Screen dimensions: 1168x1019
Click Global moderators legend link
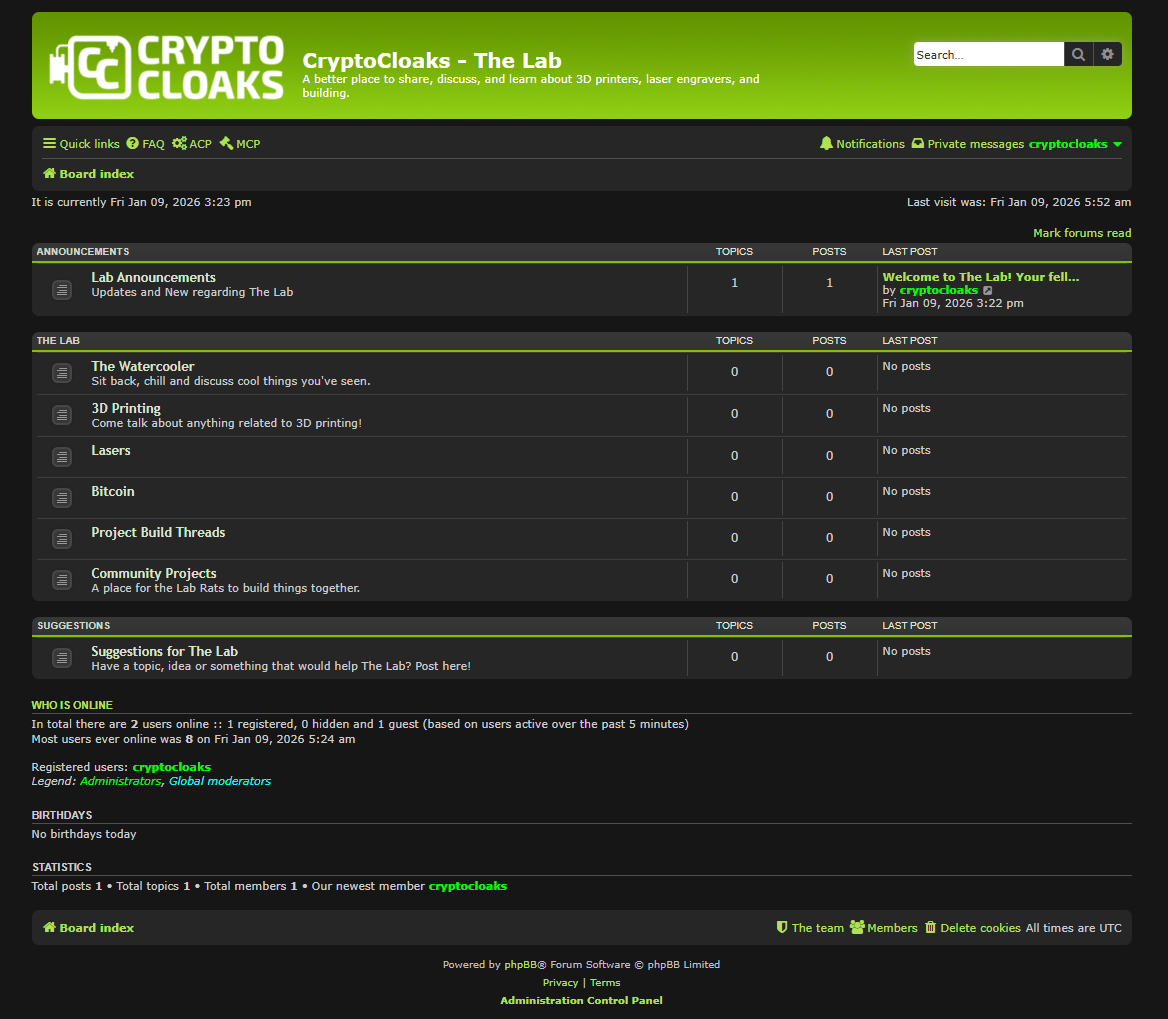[x=220, y=781]
